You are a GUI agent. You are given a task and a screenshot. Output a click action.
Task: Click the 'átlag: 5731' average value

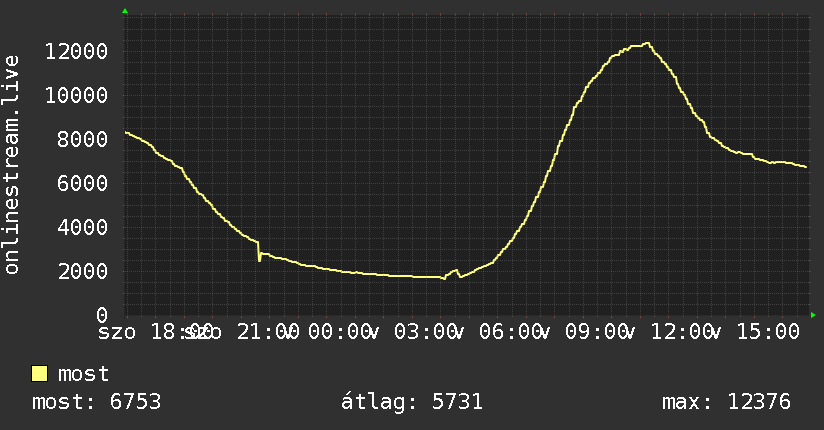411,402
